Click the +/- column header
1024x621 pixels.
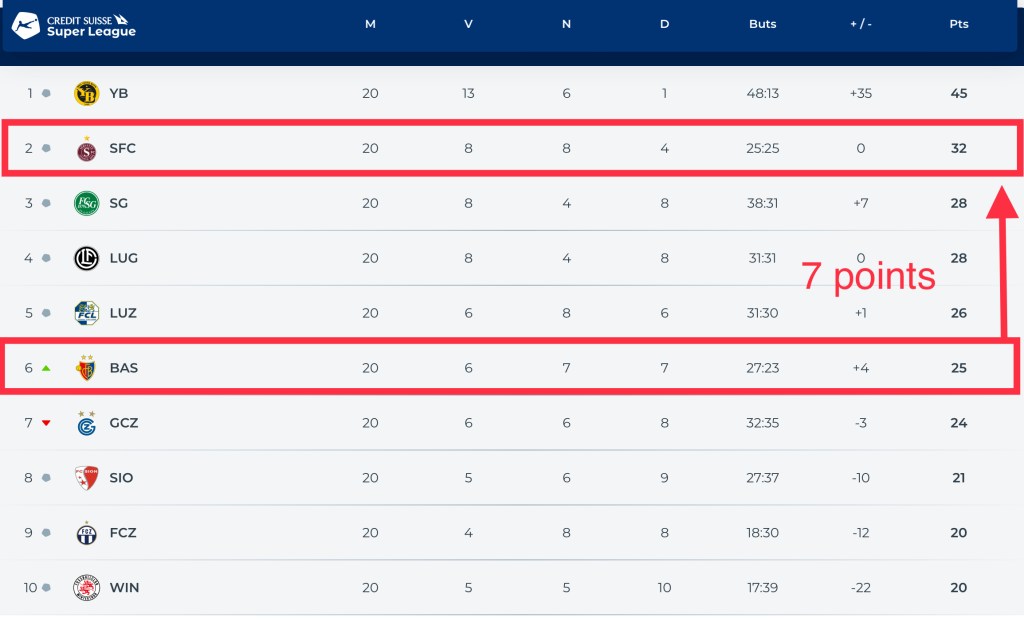860,24
